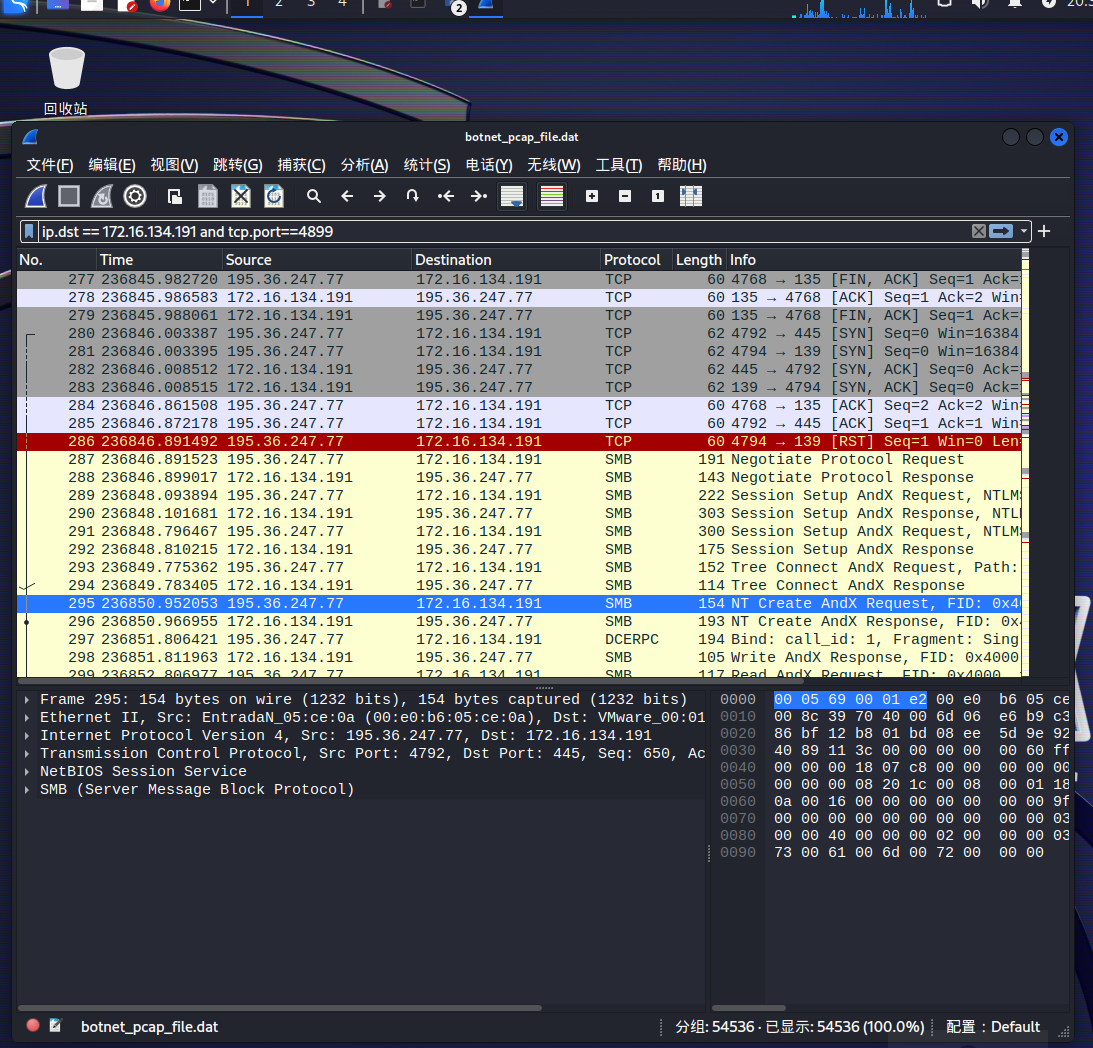This screenshot has height=1048, width=1093.
Task: Click the display filter bookmark icon
Action: coord(29,231)
